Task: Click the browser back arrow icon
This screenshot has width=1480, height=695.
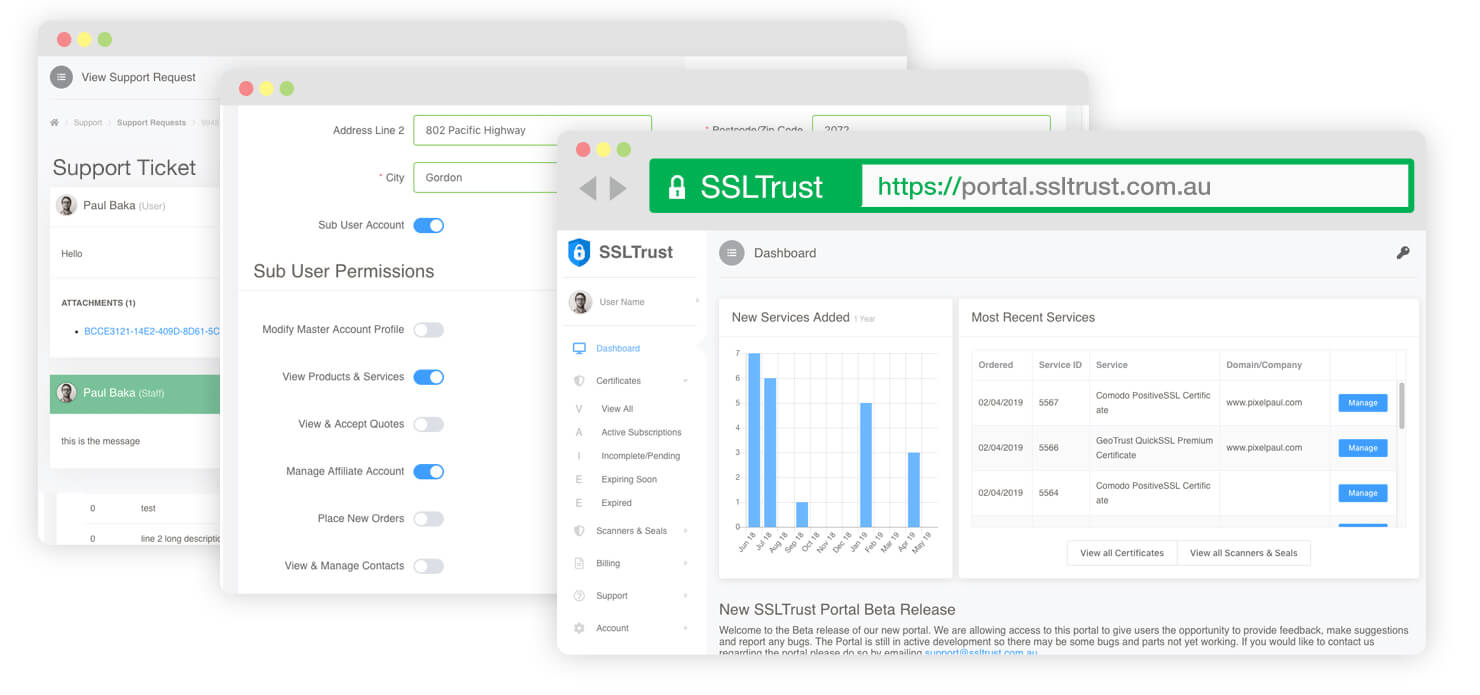Action: 588,188
